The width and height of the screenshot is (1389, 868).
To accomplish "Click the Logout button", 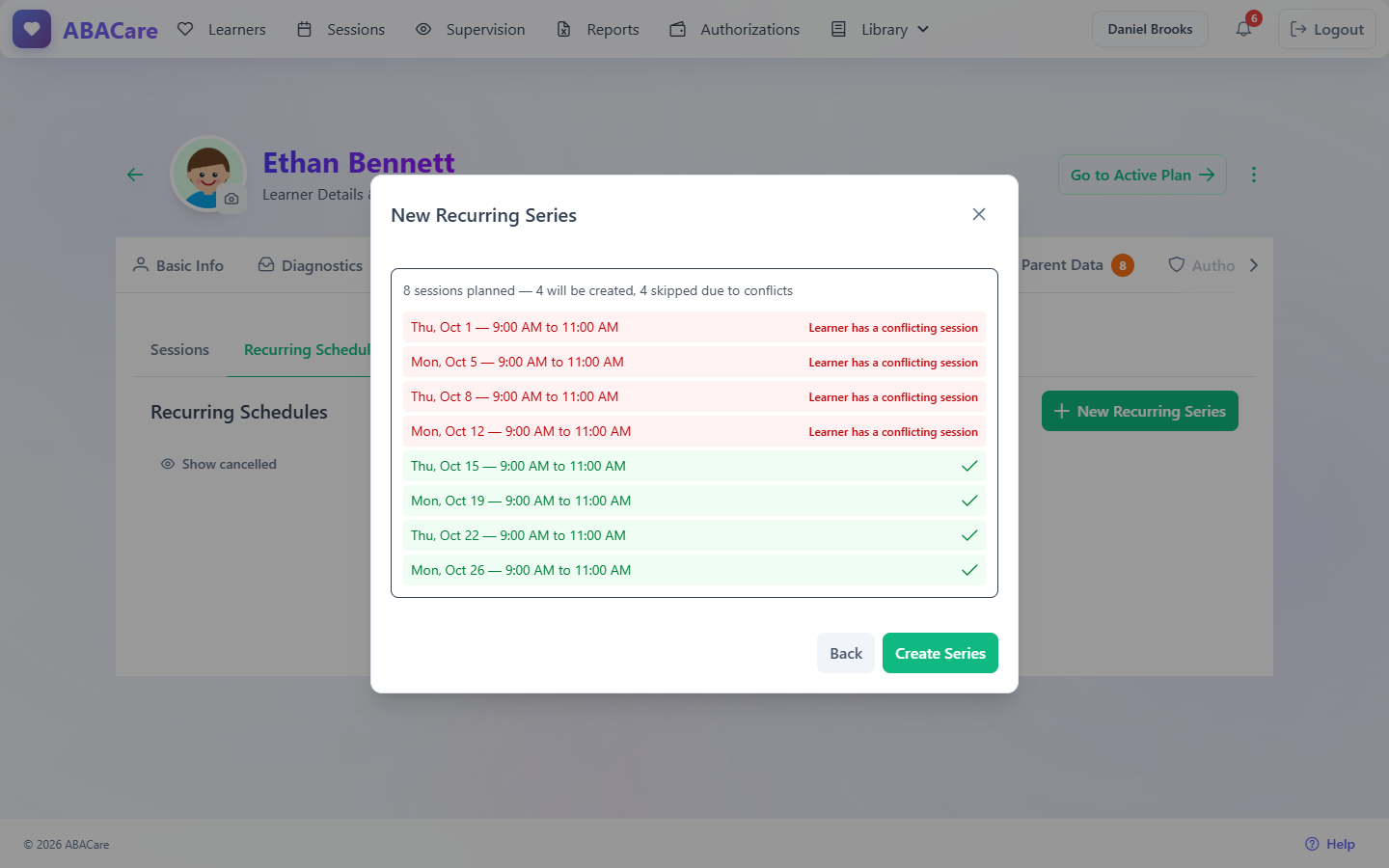I will [x=1327, y=29].
